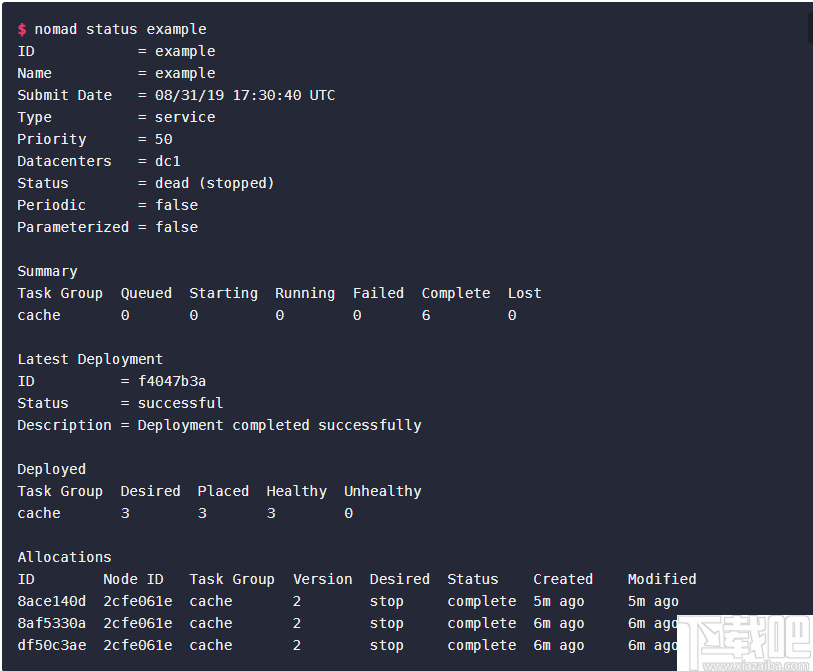Screen dimensions: 813x671
Task: Click the Datacenters value dc1
Action: point(167,161)
